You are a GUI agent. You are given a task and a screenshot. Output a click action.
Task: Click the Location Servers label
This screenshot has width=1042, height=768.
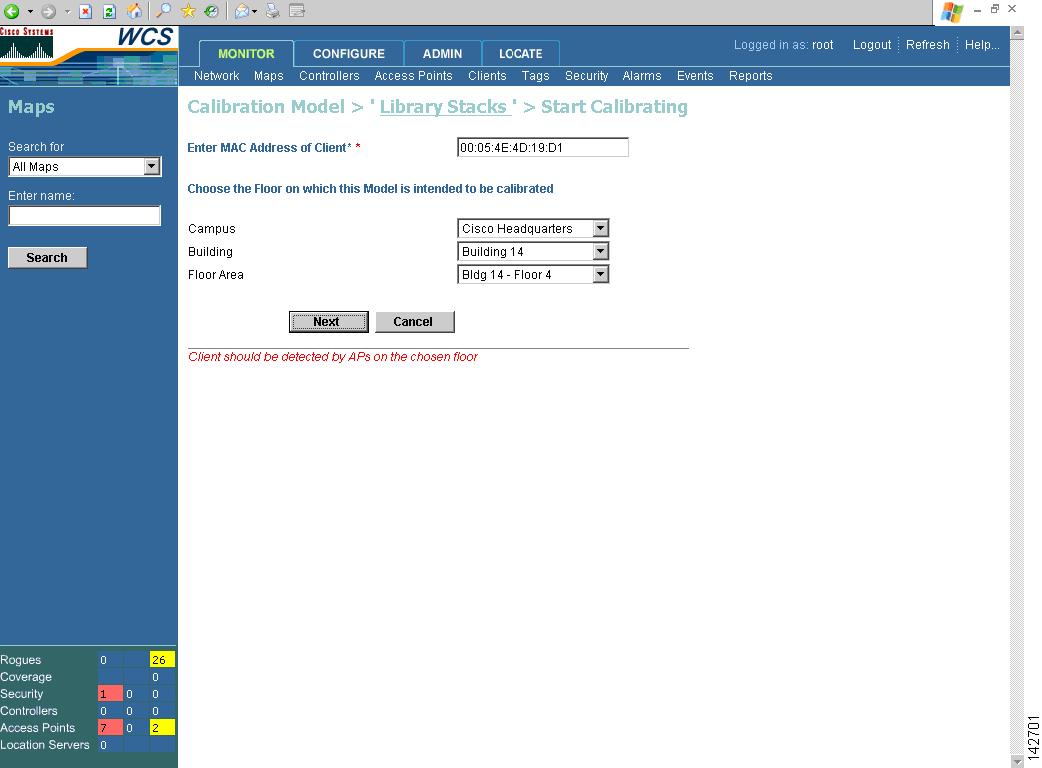coord(45,745)
